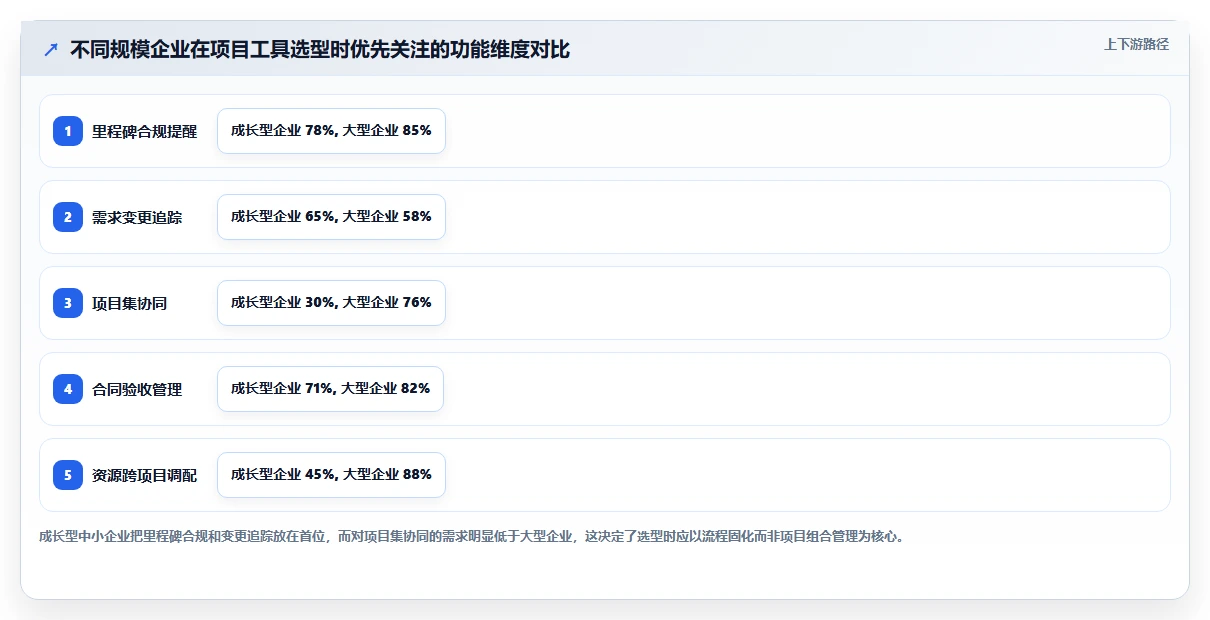Click the arrow icon beside the title
The width and height of the screenshot is (1210, 620).
pos(51,49)
